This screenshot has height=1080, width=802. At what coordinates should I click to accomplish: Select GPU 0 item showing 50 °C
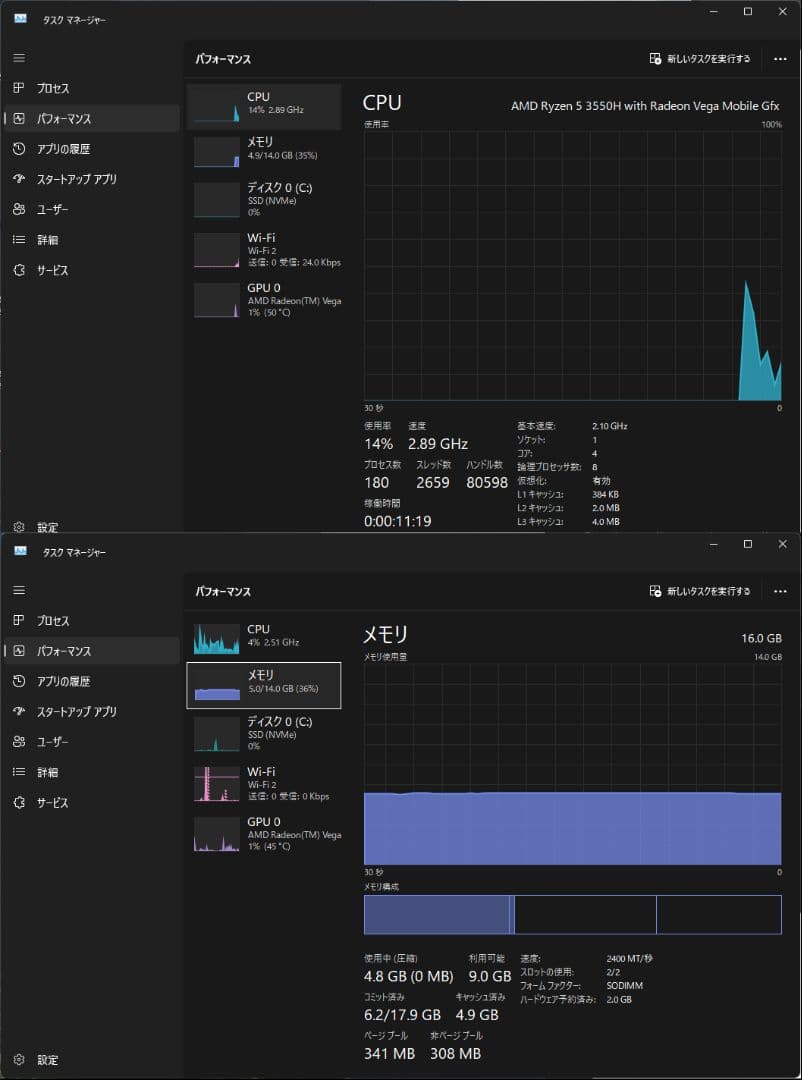[264, 300]
